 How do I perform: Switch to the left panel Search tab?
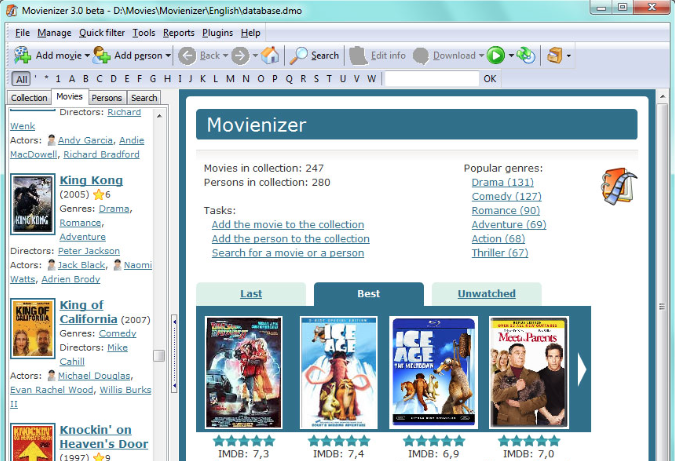click(x=144, y=98)
